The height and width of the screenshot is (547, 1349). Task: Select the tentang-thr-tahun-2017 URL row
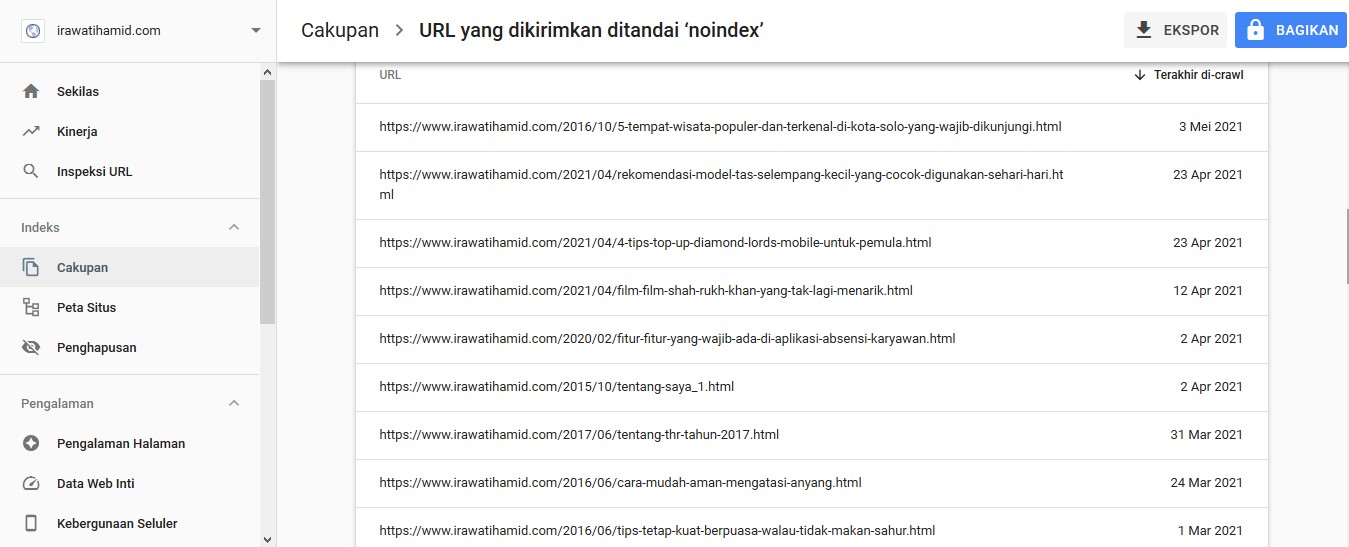pos(811,435)
